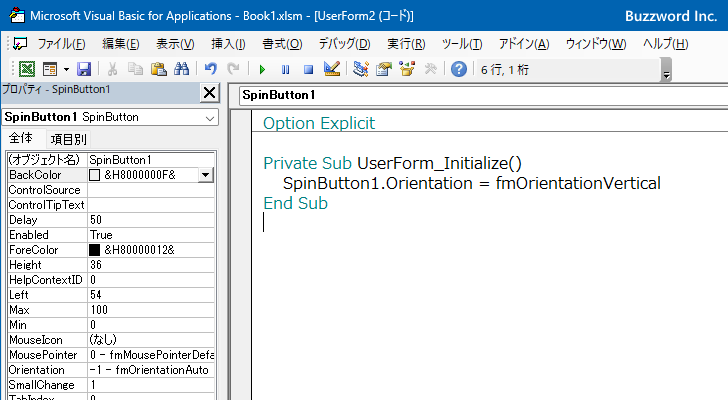Select MousePointer property value
The width and height of the screenshot is (728, 400).
click(x=151, y=355)
